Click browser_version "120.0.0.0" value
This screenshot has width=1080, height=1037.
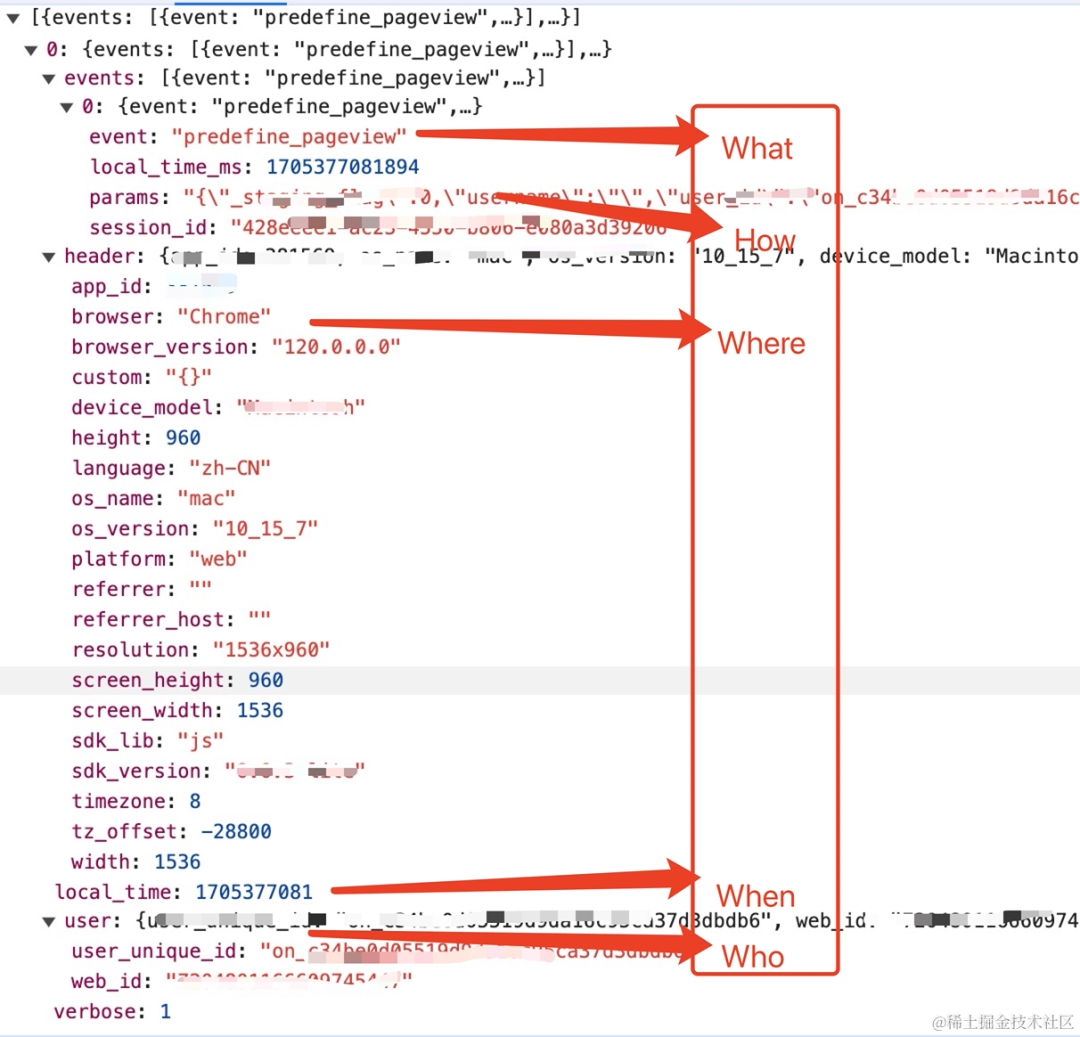tap(335, 346)
